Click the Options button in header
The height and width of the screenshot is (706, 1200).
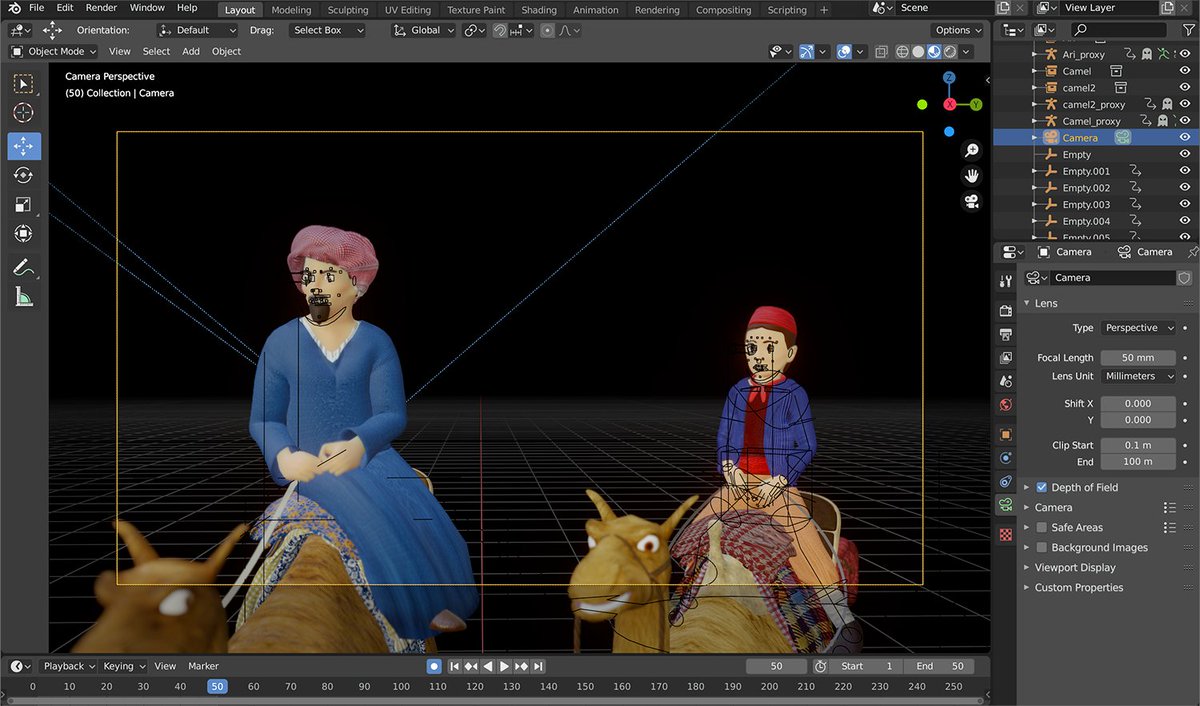[956, 30]
